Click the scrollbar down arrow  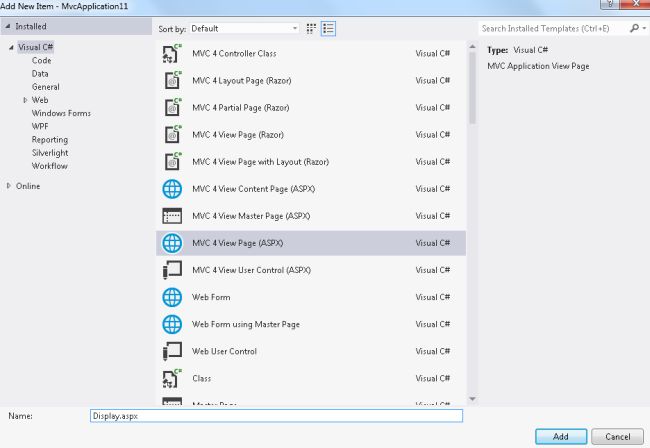(x=472, y=399)
